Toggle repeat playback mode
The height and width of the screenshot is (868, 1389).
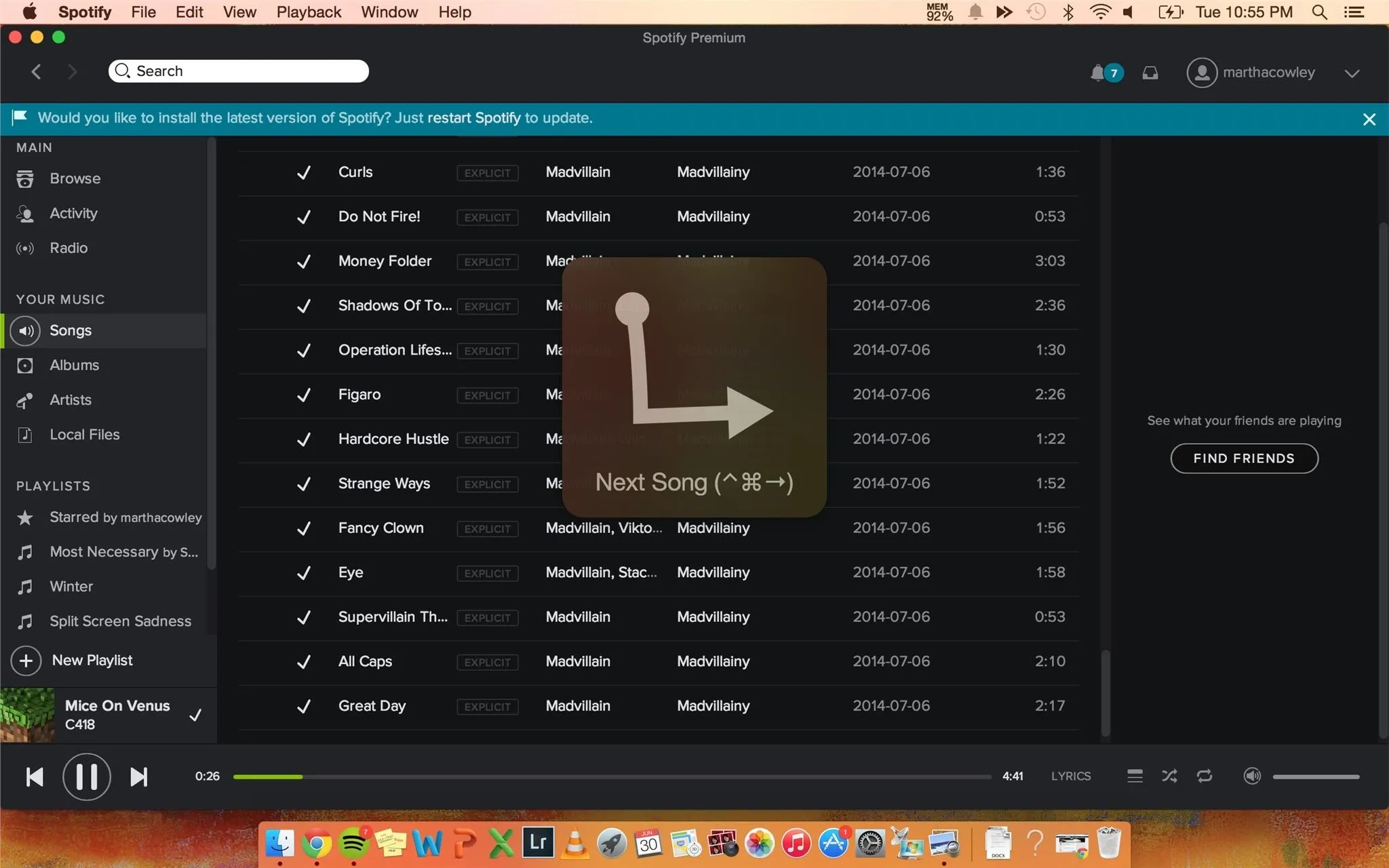[x=1205, y=776]
